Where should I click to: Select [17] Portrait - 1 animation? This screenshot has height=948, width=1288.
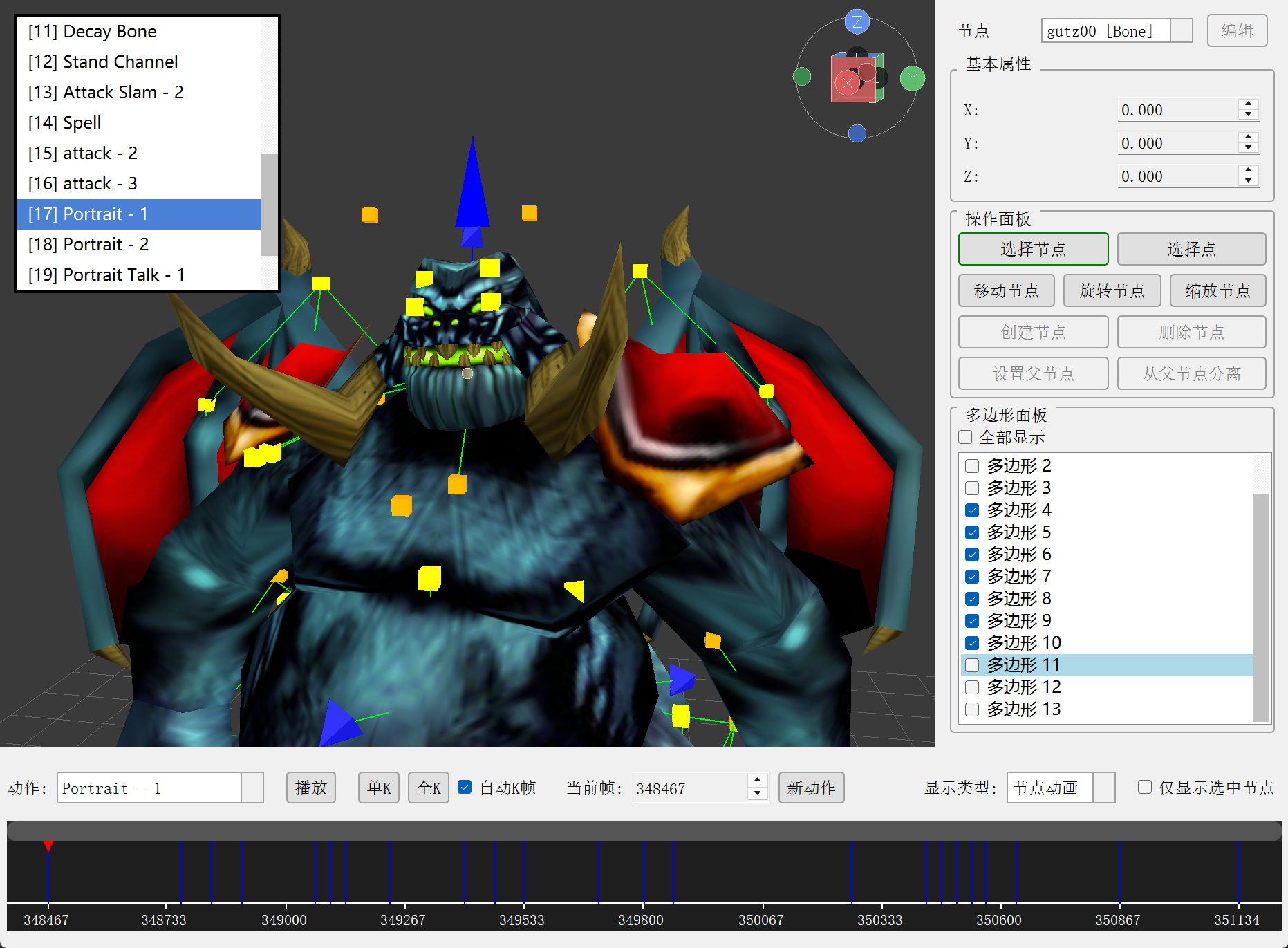[x=139, y=214]
